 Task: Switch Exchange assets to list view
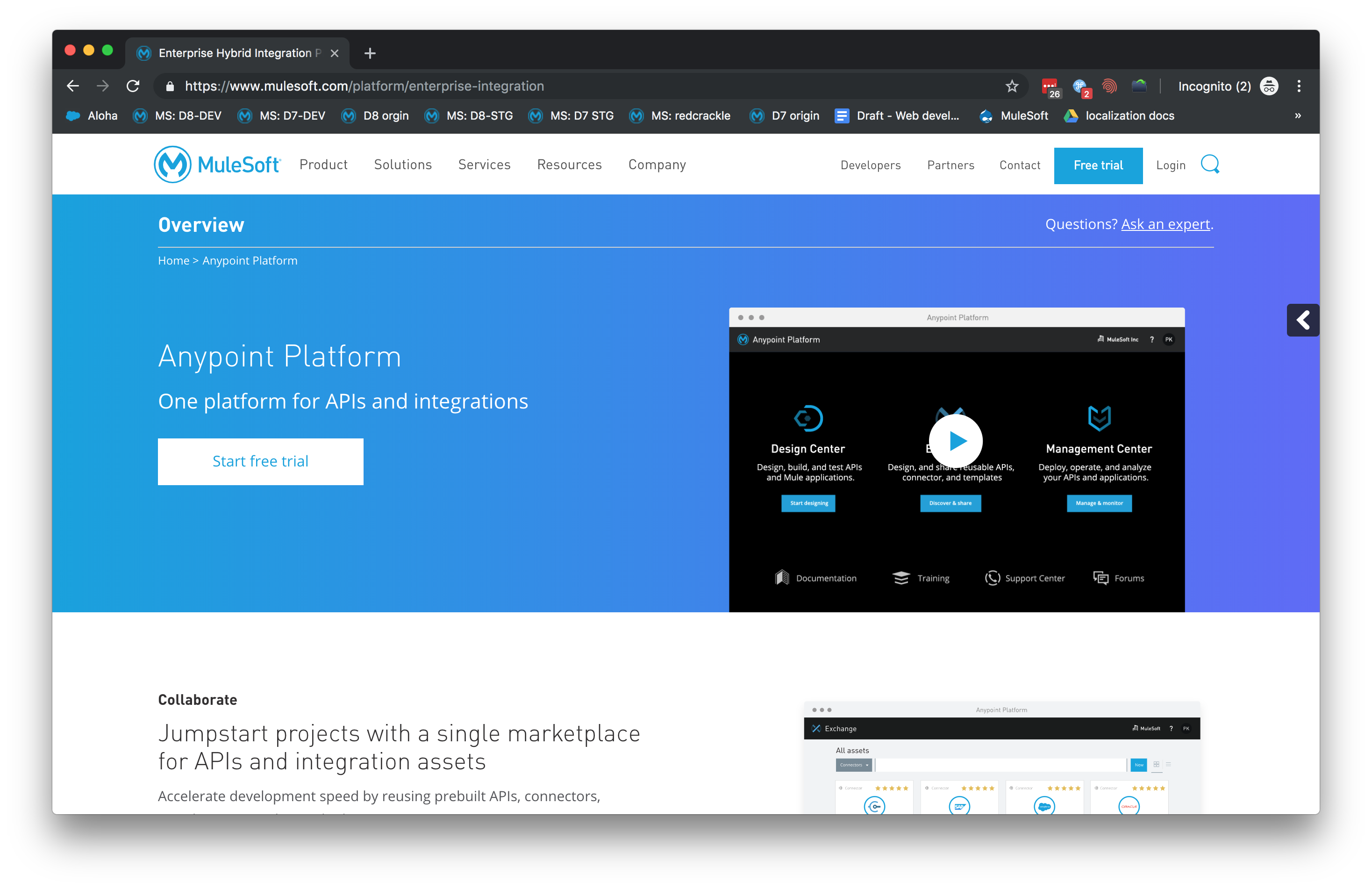(1169, 765)
